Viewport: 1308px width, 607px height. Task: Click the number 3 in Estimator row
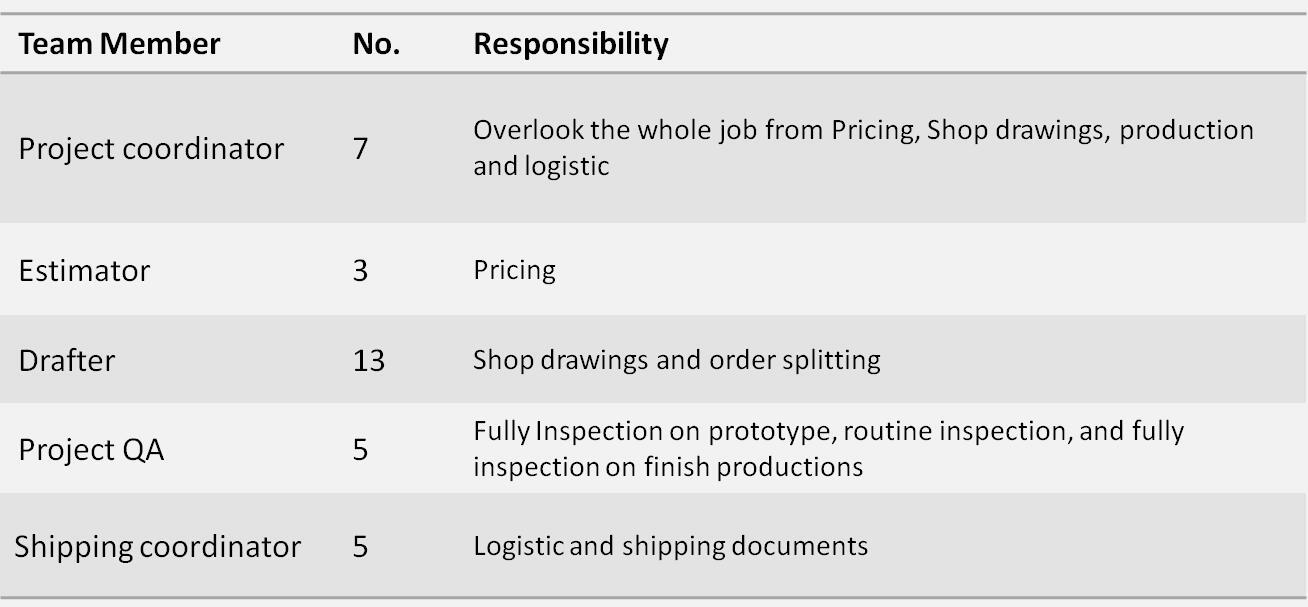(x=361, y=271)
